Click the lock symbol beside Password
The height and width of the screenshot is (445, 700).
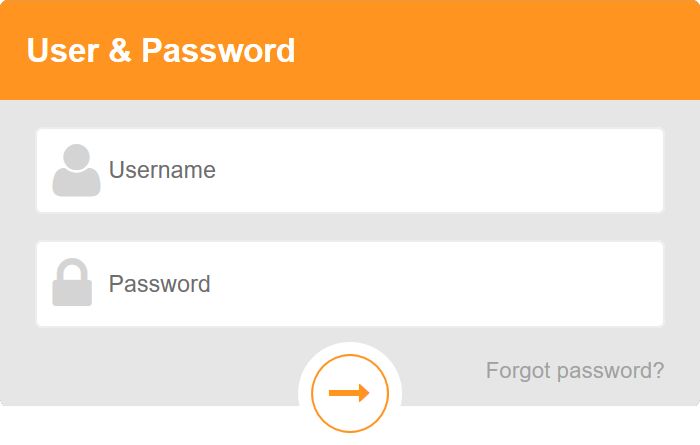72,282
